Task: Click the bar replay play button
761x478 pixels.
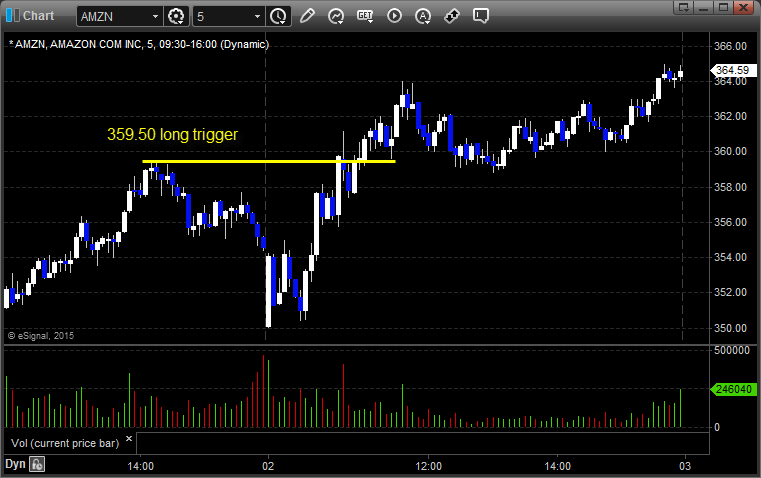Action: (394, 16)
